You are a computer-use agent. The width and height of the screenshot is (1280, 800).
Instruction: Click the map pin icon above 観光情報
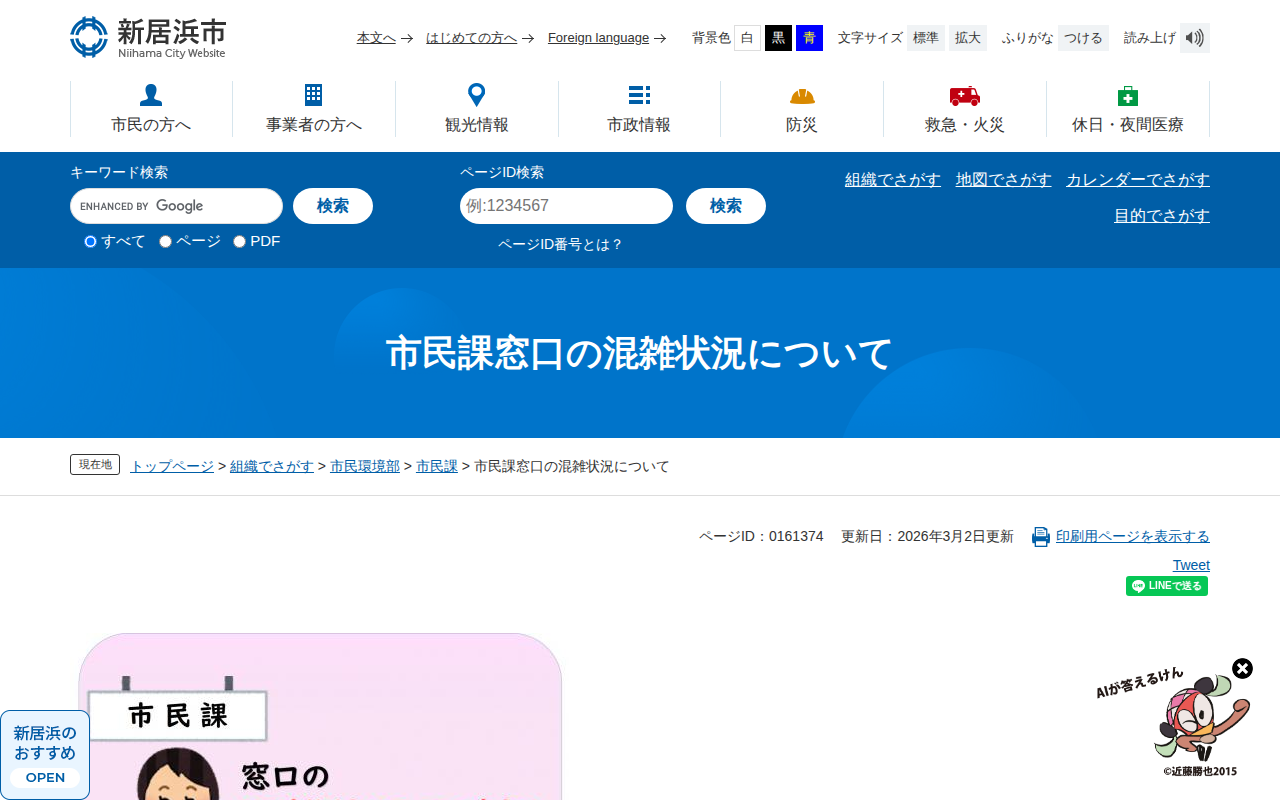[x=477, y=95]
